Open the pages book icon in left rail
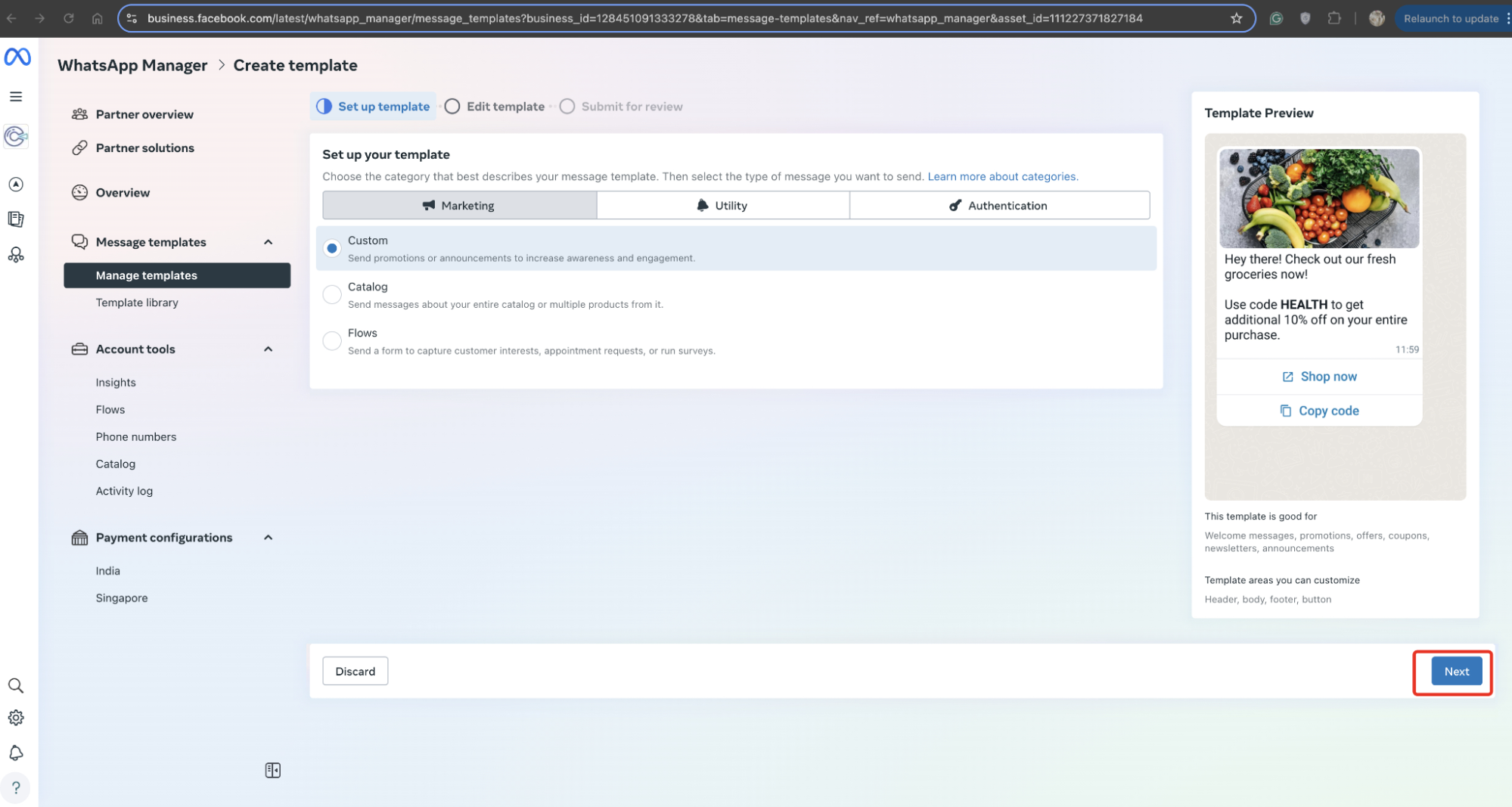Viewport: 1512px width, 807px height. [16, 219]
